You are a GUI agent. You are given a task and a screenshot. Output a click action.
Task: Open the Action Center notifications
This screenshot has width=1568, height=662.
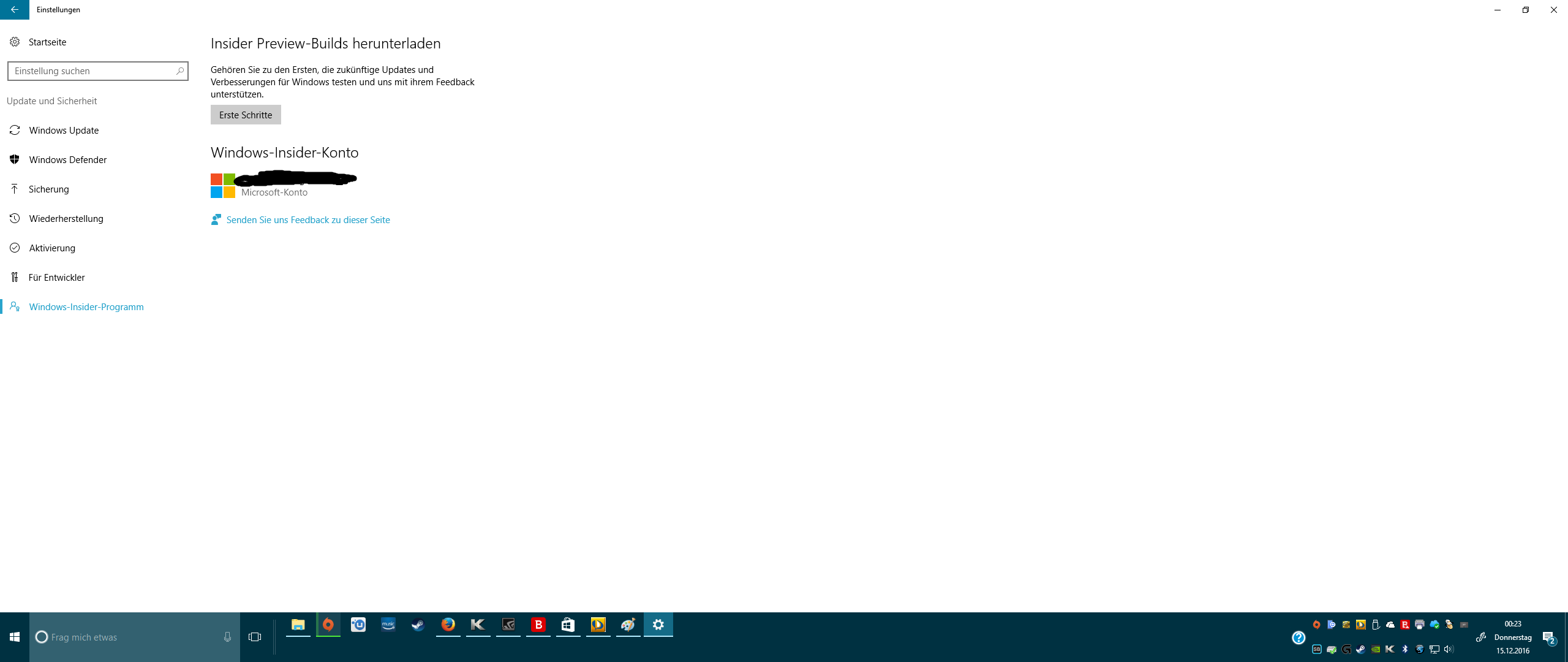1548,637
